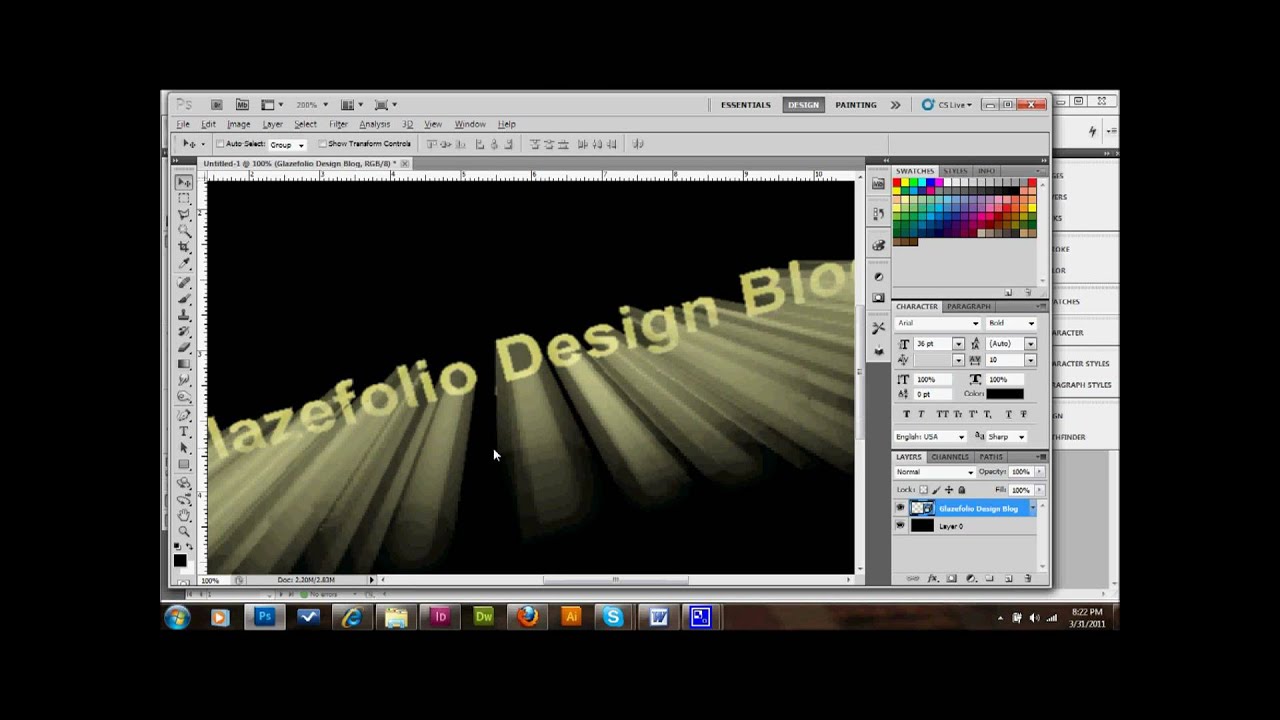Image resolution: width=1280 pixels, height=720 pixels.
Task: Delete layer using the trash icon
Action: (x=1026, y=578)
